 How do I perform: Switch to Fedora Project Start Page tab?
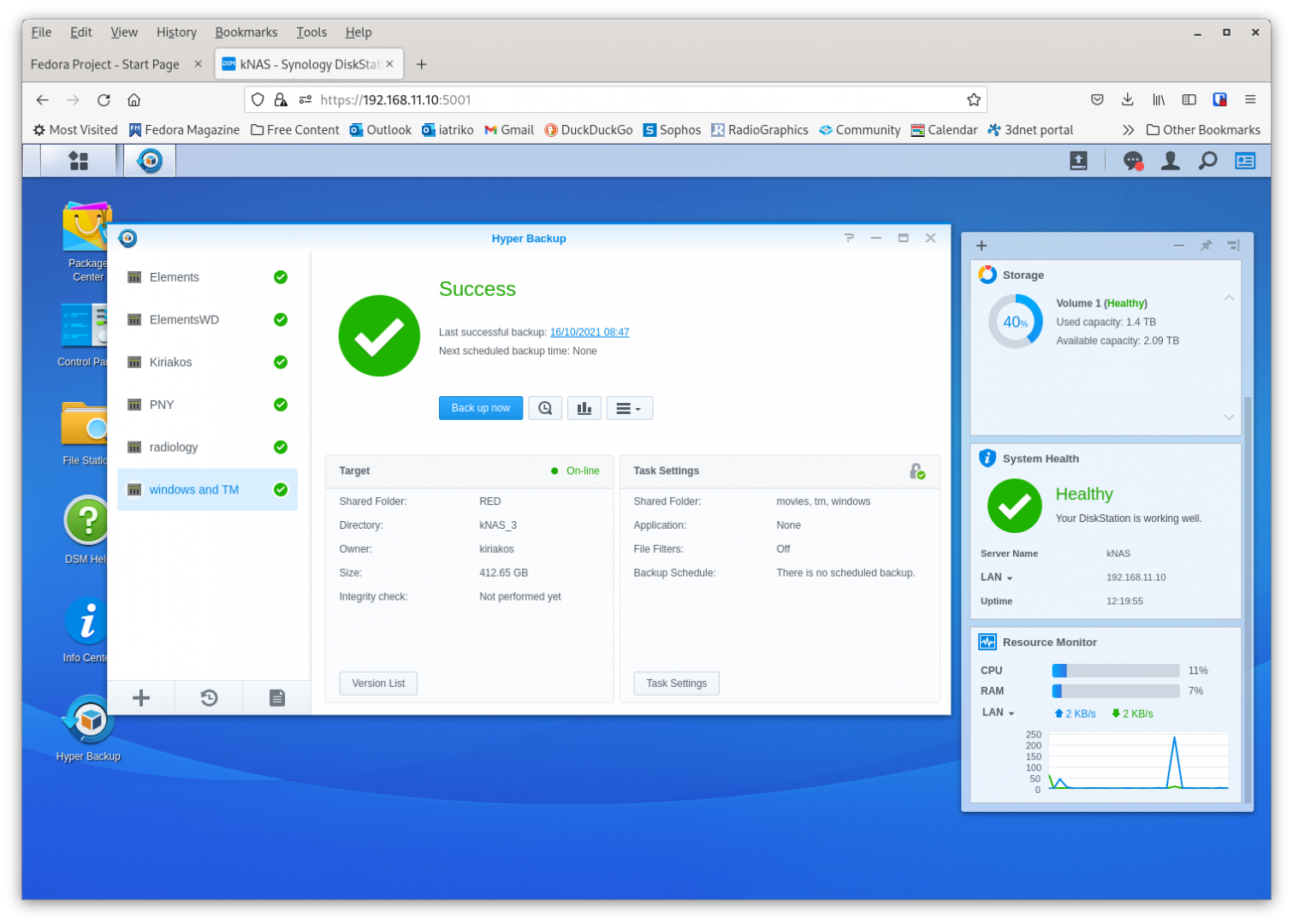click(104, 64)
